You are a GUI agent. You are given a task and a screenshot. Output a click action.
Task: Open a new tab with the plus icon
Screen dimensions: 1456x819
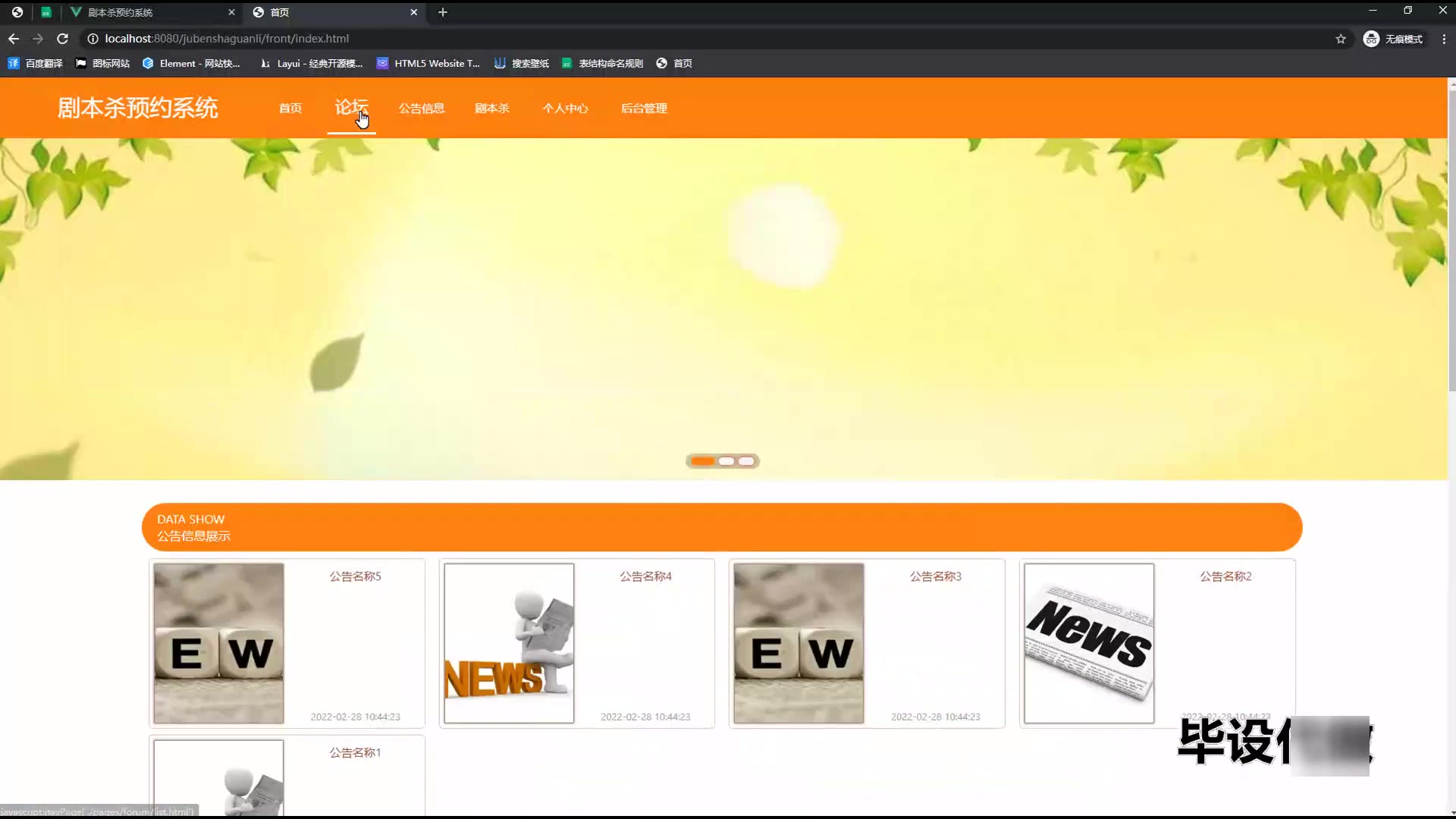point(443,12)
